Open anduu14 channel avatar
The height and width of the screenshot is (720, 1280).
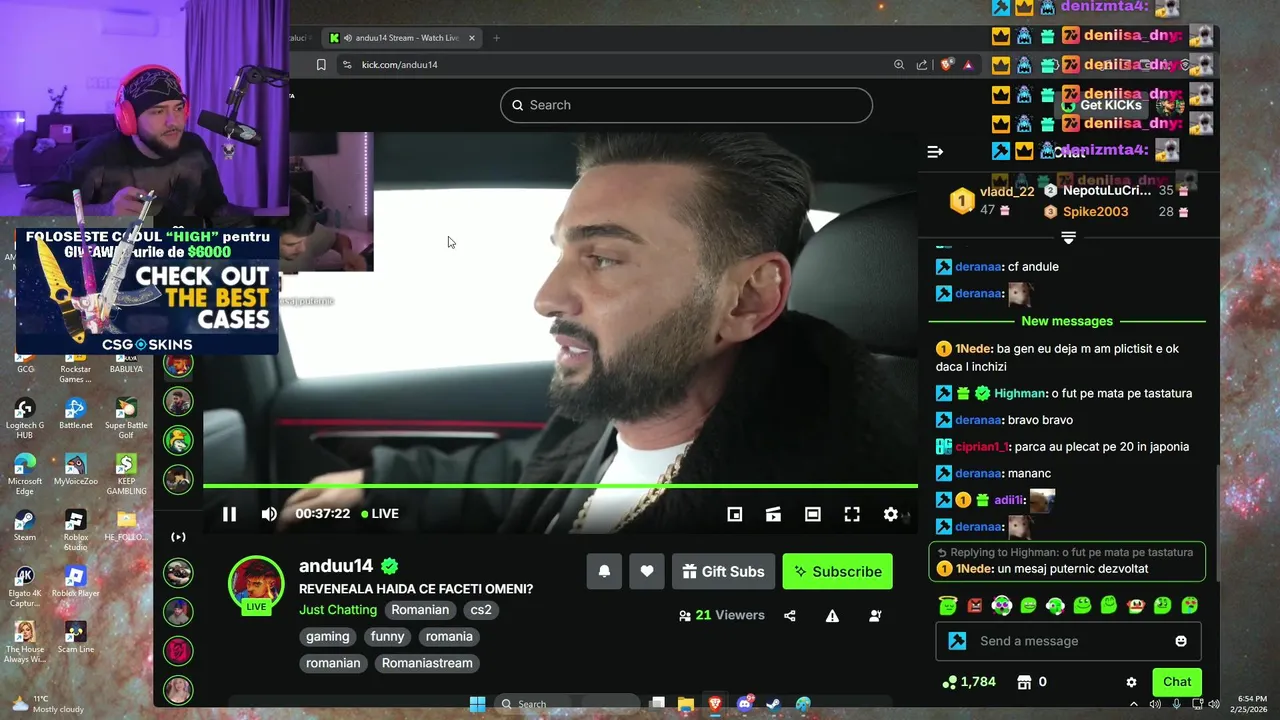[256, 584]
